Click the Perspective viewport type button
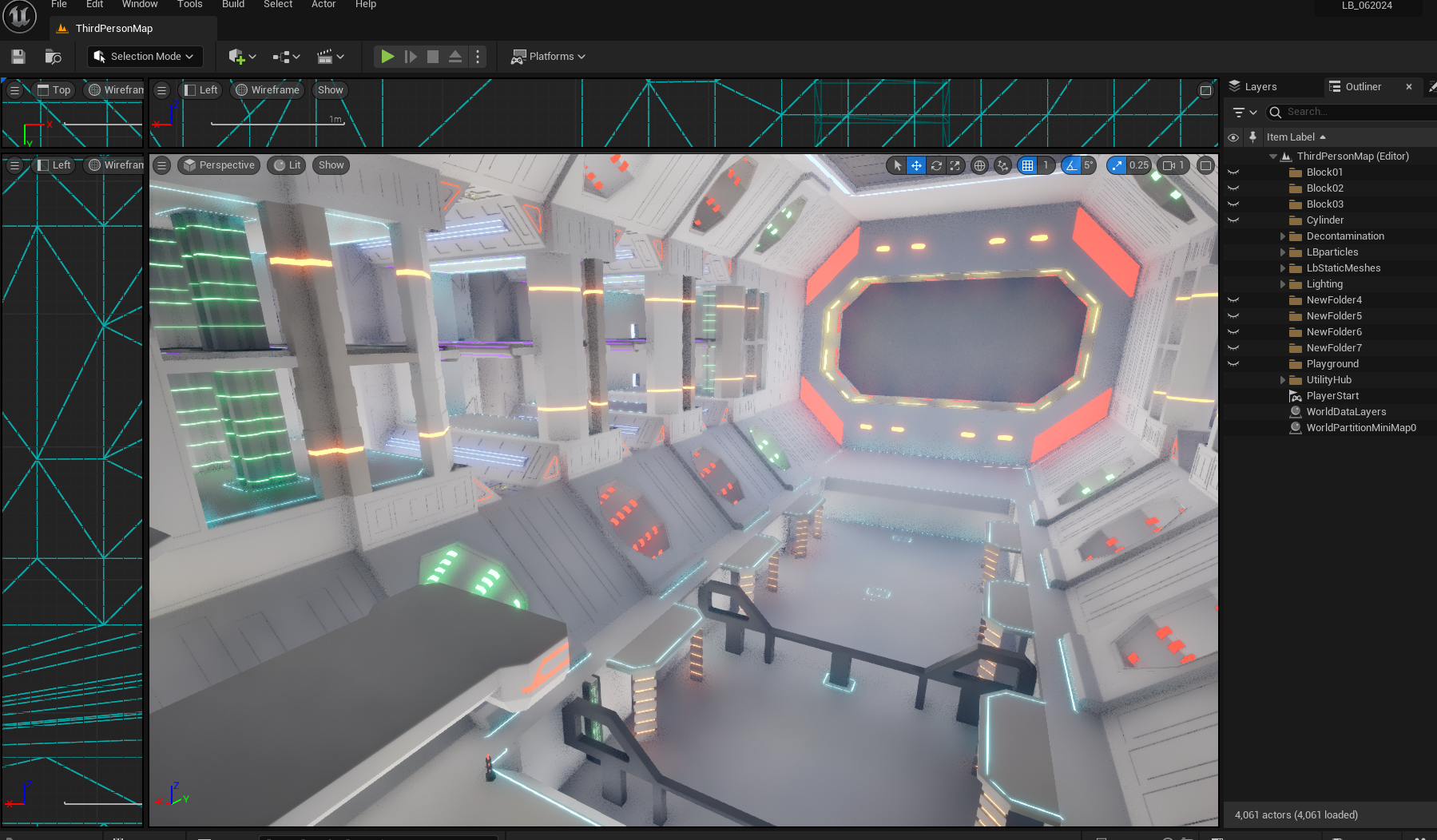The height and width of the screenshot is (840, 1437). [219, 165]
